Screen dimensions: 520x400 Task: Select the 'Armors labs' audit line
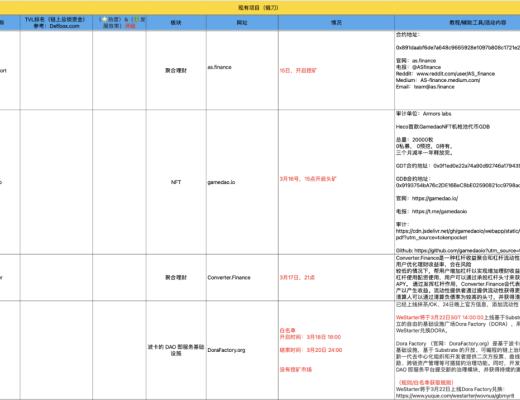point(423,114)
